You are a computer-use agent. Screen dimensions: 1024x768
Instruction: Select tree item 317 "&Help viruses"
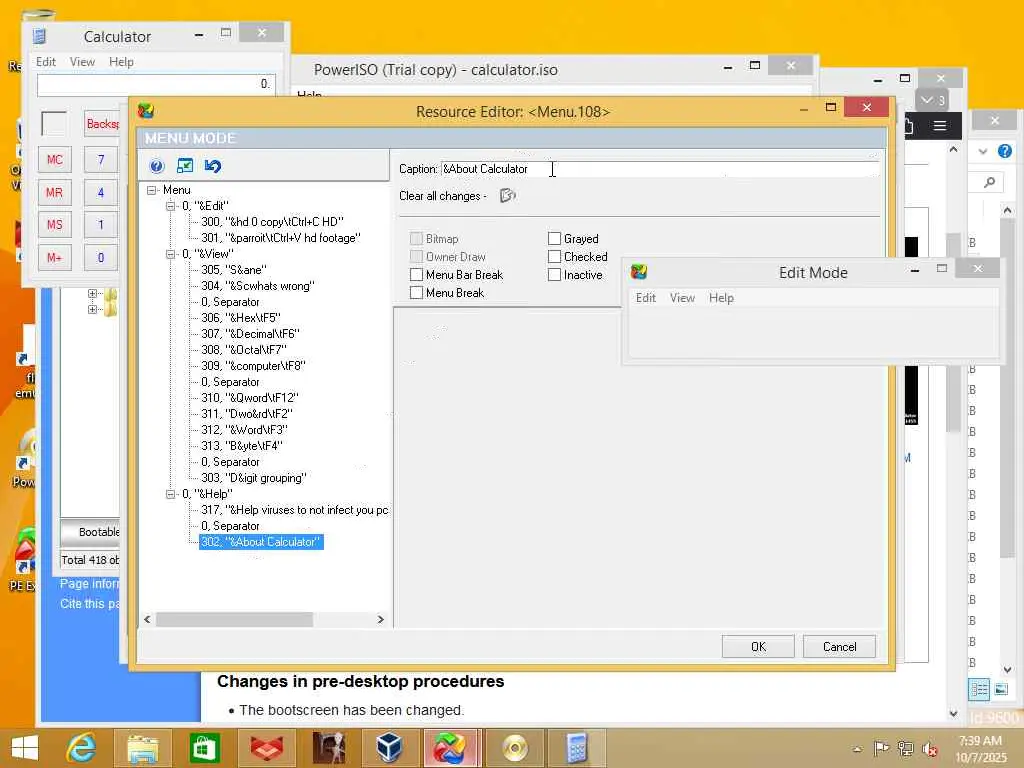(295, 510)
